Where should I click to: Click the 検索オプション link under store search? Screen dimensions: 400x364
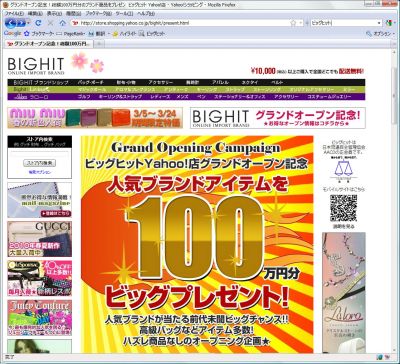40,172
